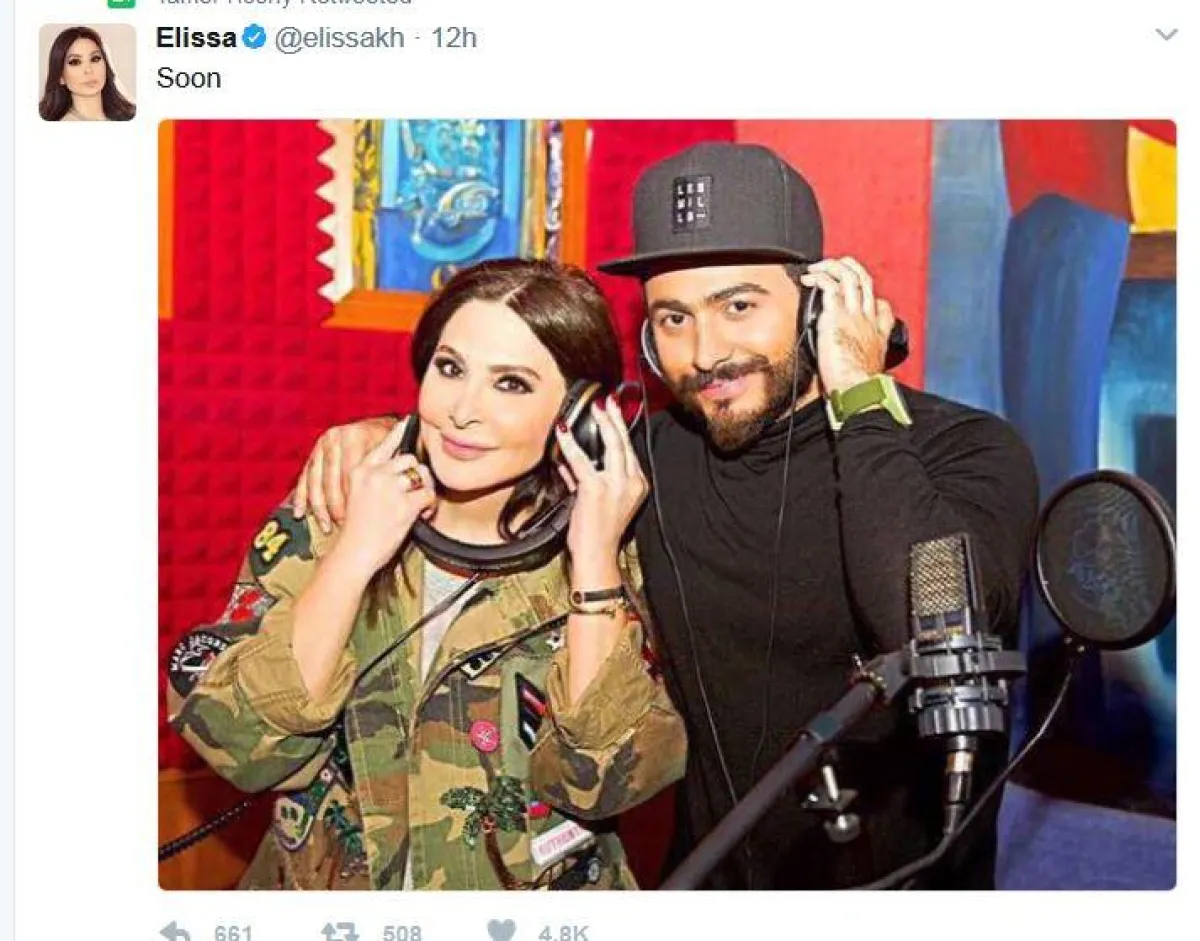1200x941 pixels.
Task: Visit the @elissakh handle link
Action: pyautogui.click(x=339, y=38)
